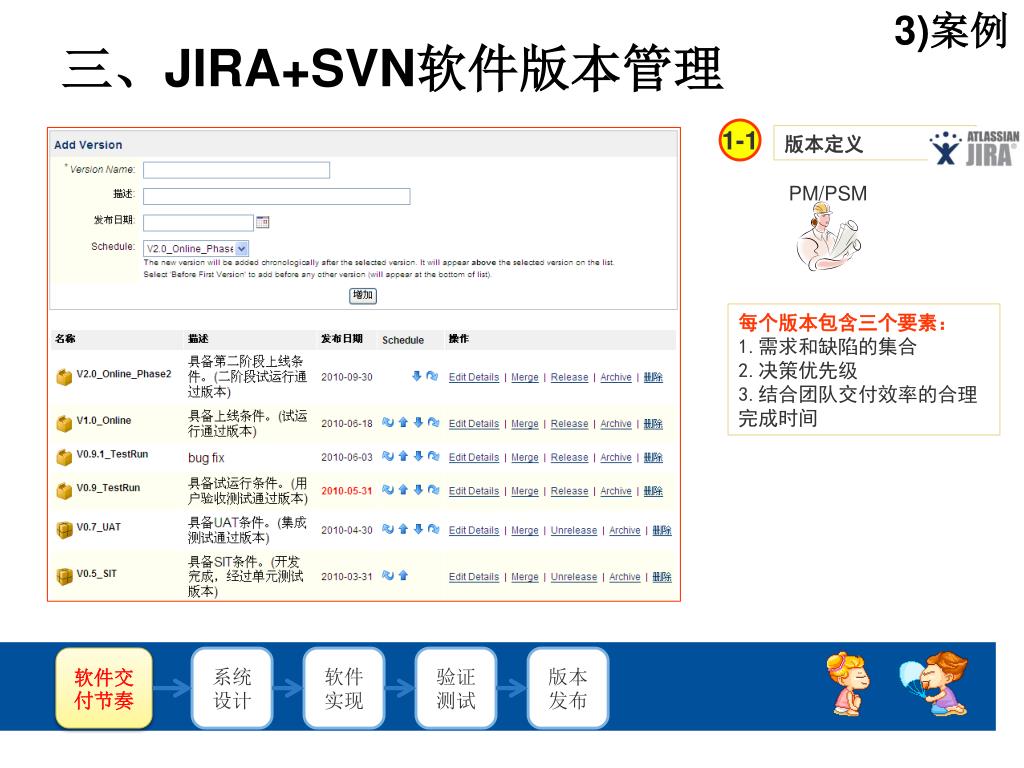
Task: Click the V0.9_TestRun package icon
Action: pos(64,490)
